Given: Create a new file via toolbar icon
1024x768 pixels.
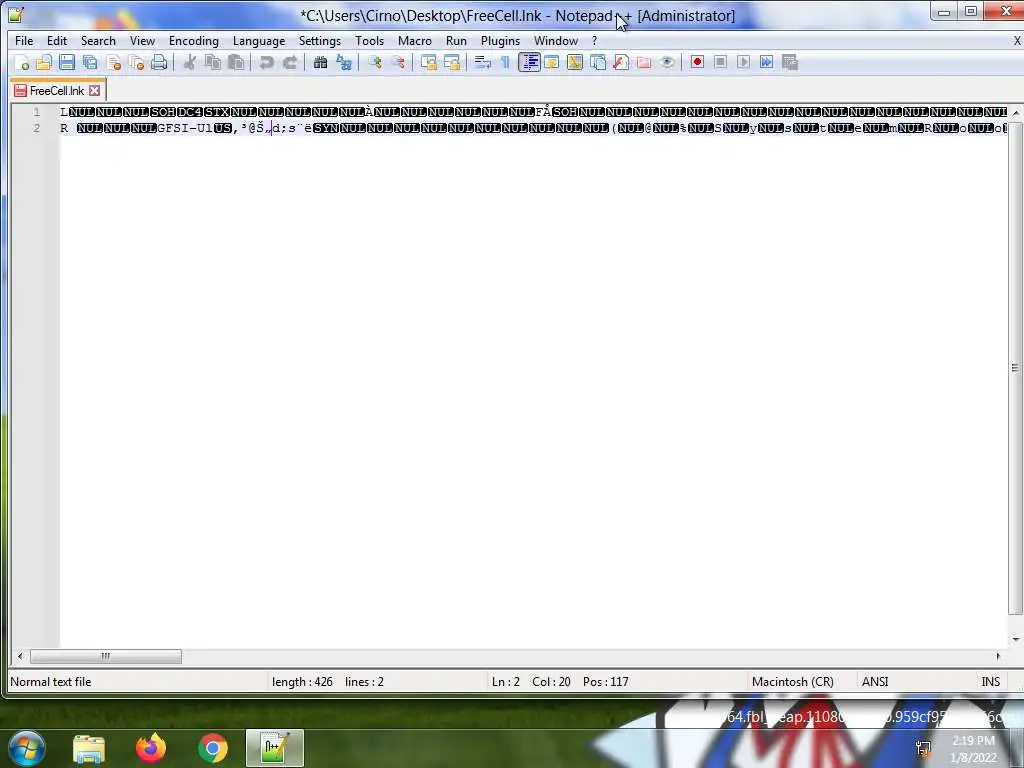Looking at the screenshot, I should pyautogui.click(x=21, y=63).
